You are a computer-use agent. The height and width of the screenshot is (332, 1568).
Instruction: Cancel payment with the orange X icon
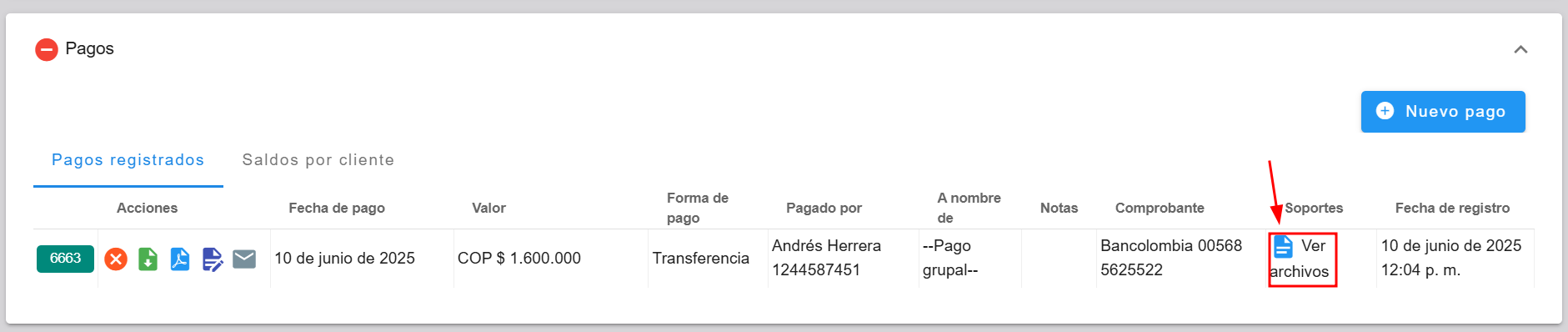116,259
